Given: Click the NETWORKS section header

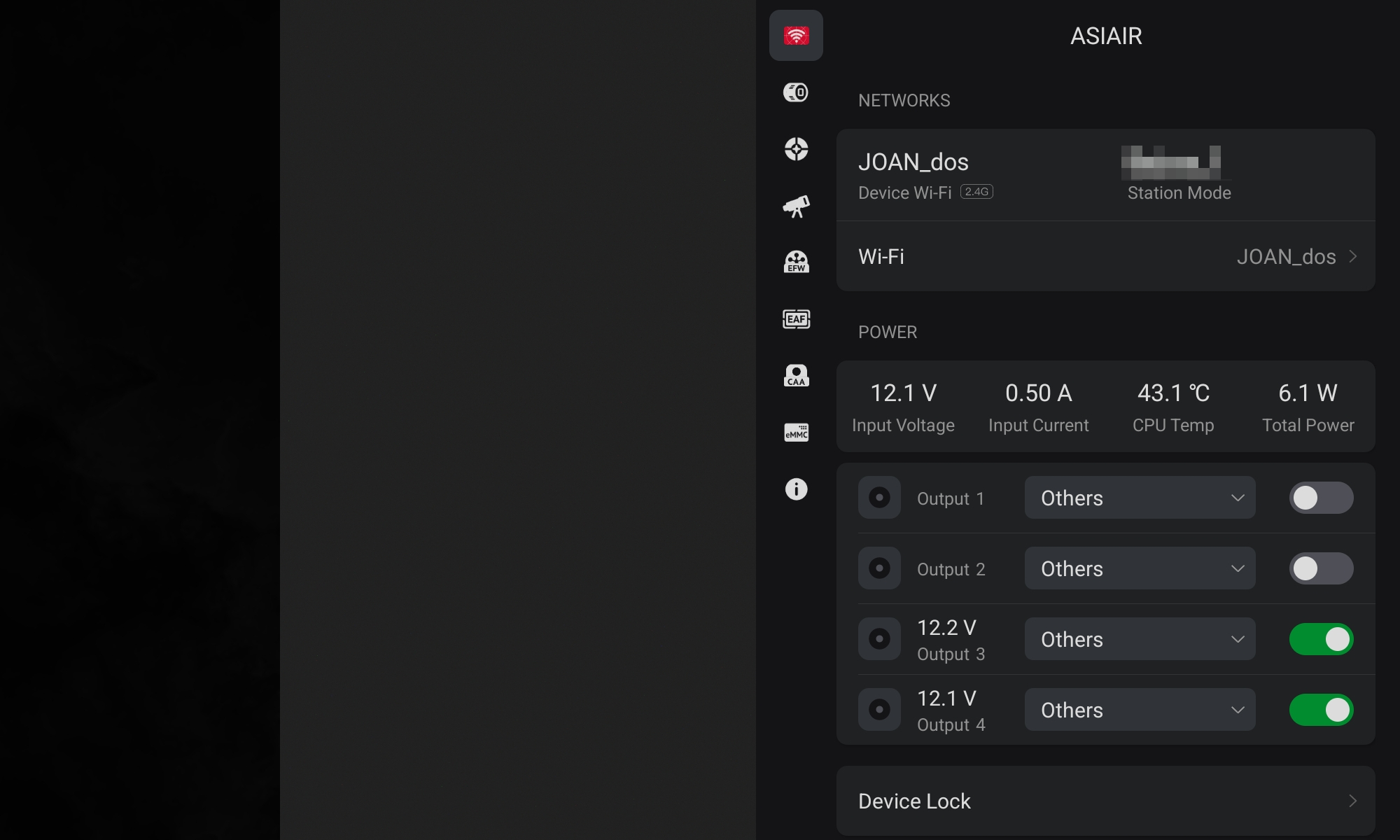Looking at the screenshot, I should coord(904,101).
